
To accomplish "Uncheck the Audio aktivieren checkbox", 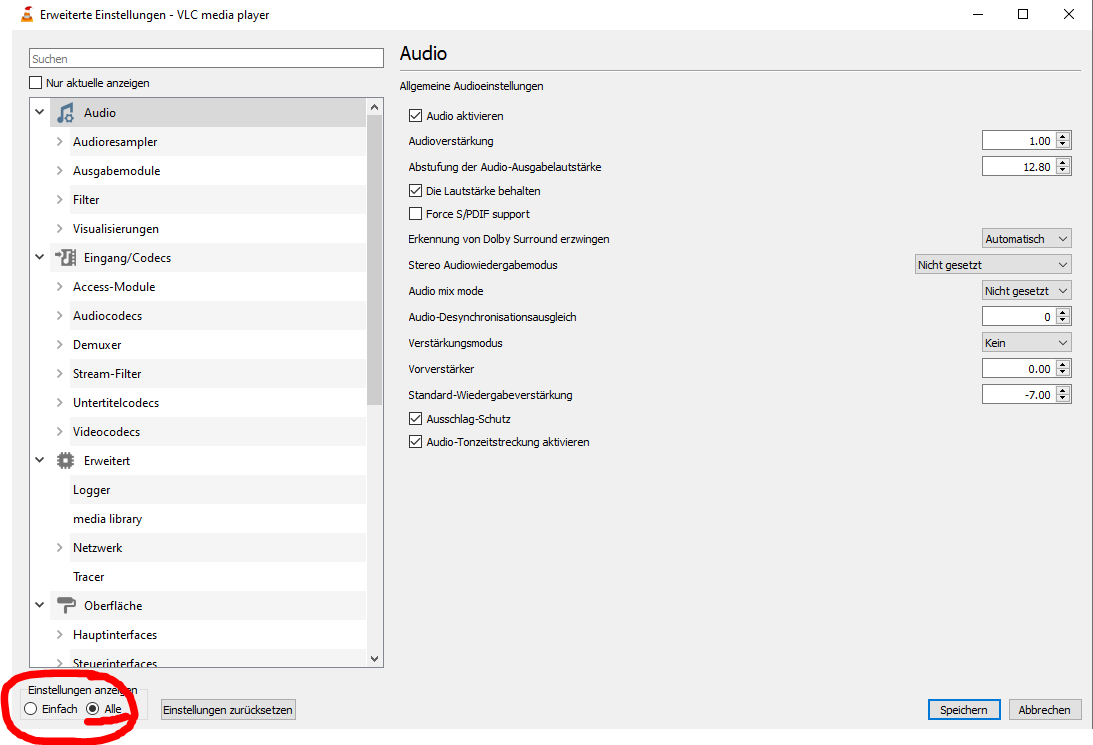I will [x=416, y=116].
